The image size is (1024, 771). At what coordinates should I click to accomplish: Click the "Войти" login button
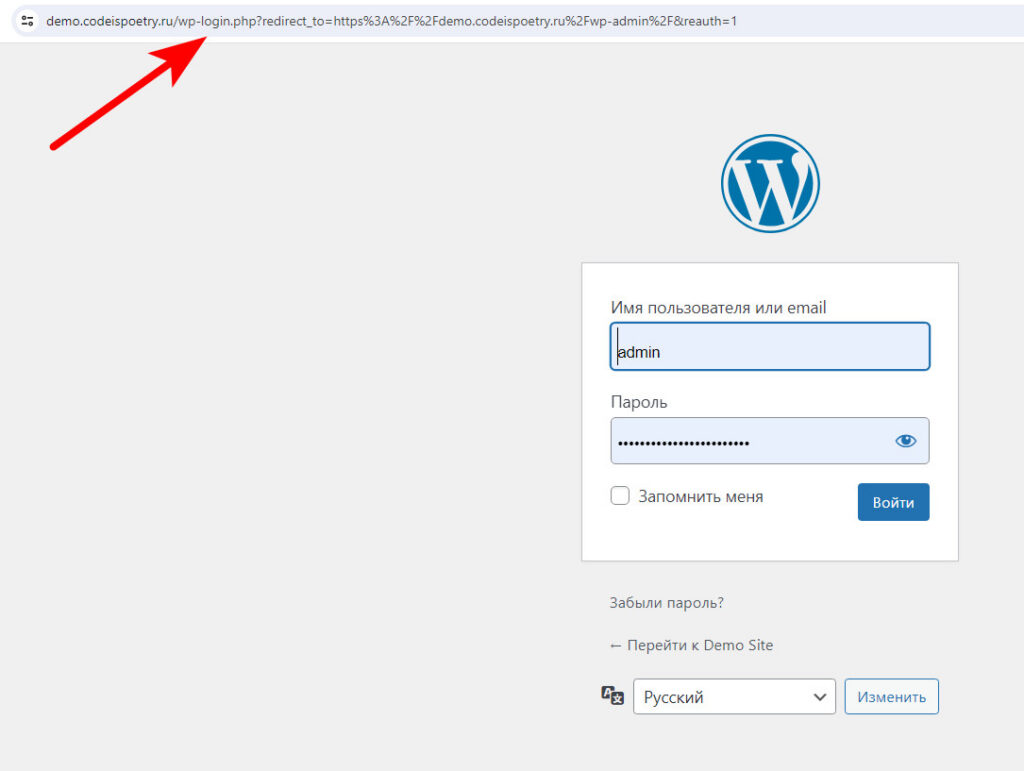[893, 502]
